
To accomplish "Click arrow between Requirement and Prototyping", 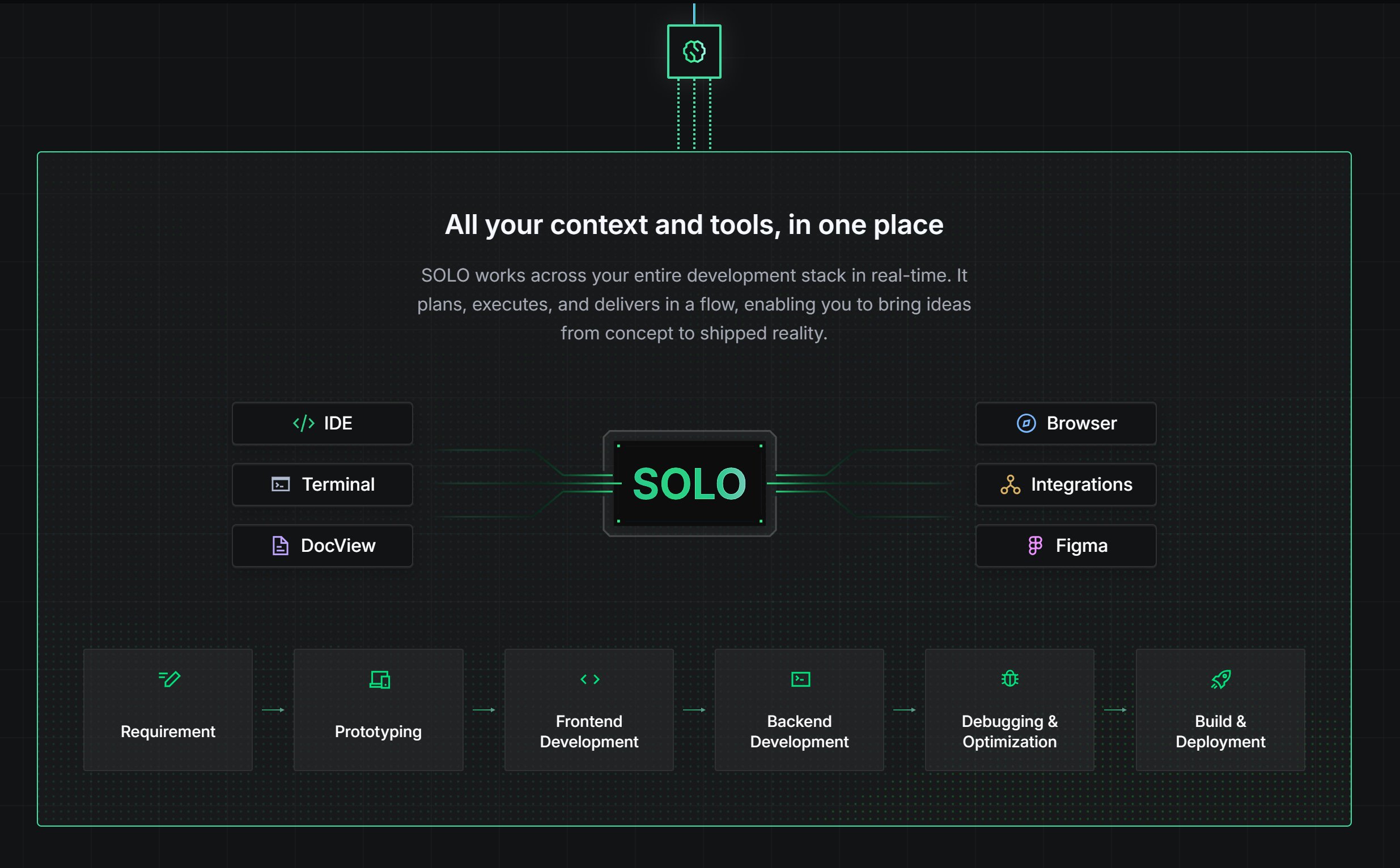I will 273,710.
